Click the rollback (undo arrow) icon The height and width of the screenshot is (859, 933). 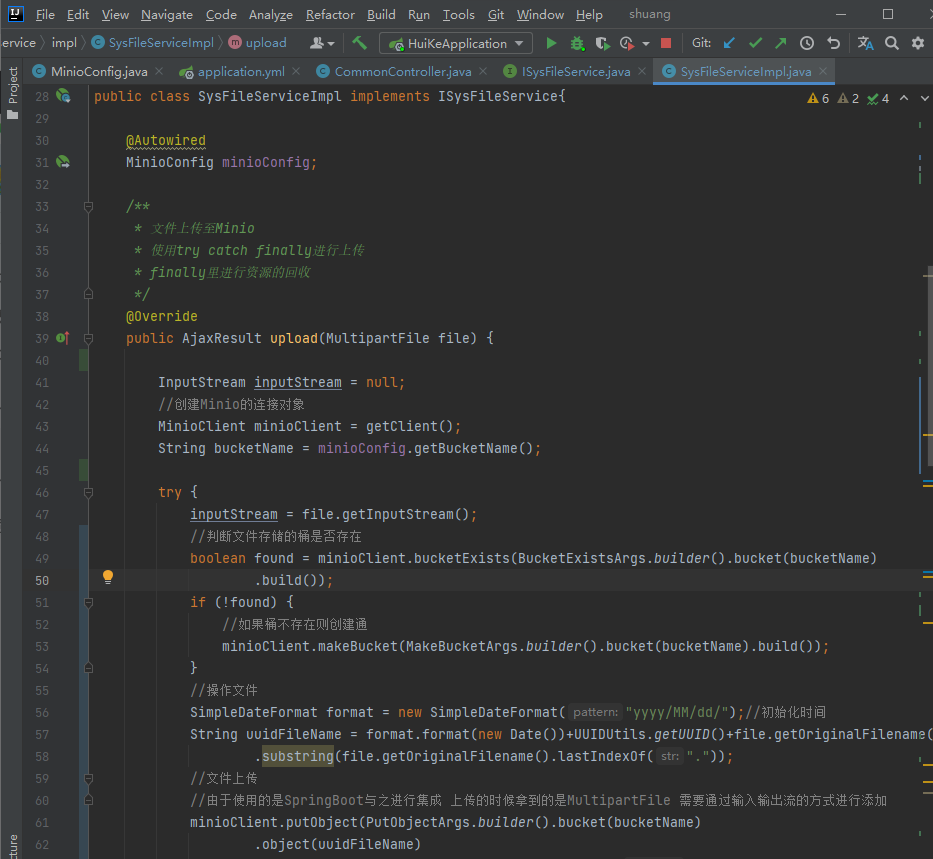[833, 43]
